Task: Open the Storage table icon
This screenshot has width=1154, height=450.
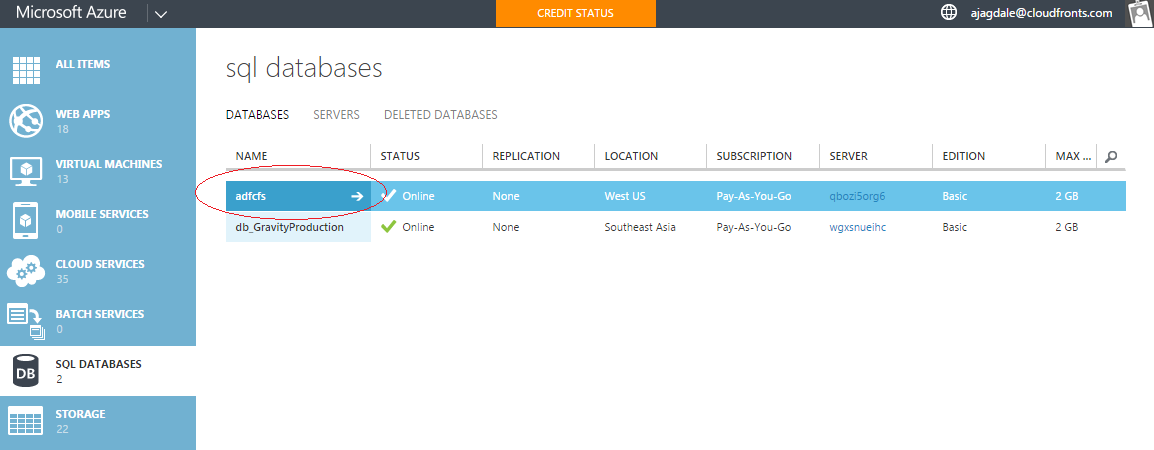Action: (x=26, y=421)
